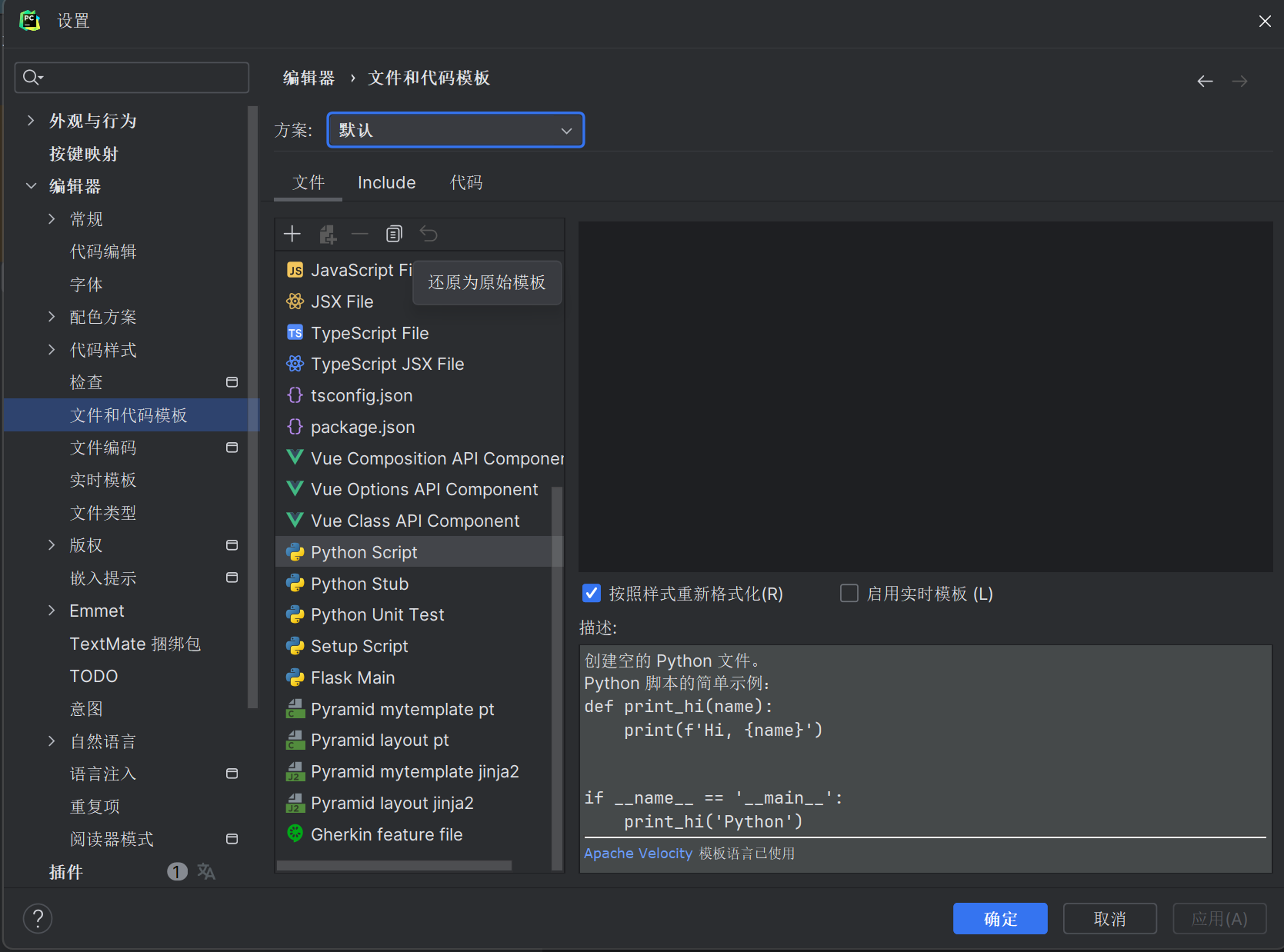Open the 方案 scheme dropdown
Image resolution: width=1284 pixels, height=952 pixels.
pyautogui.click(x=455, y=130)
